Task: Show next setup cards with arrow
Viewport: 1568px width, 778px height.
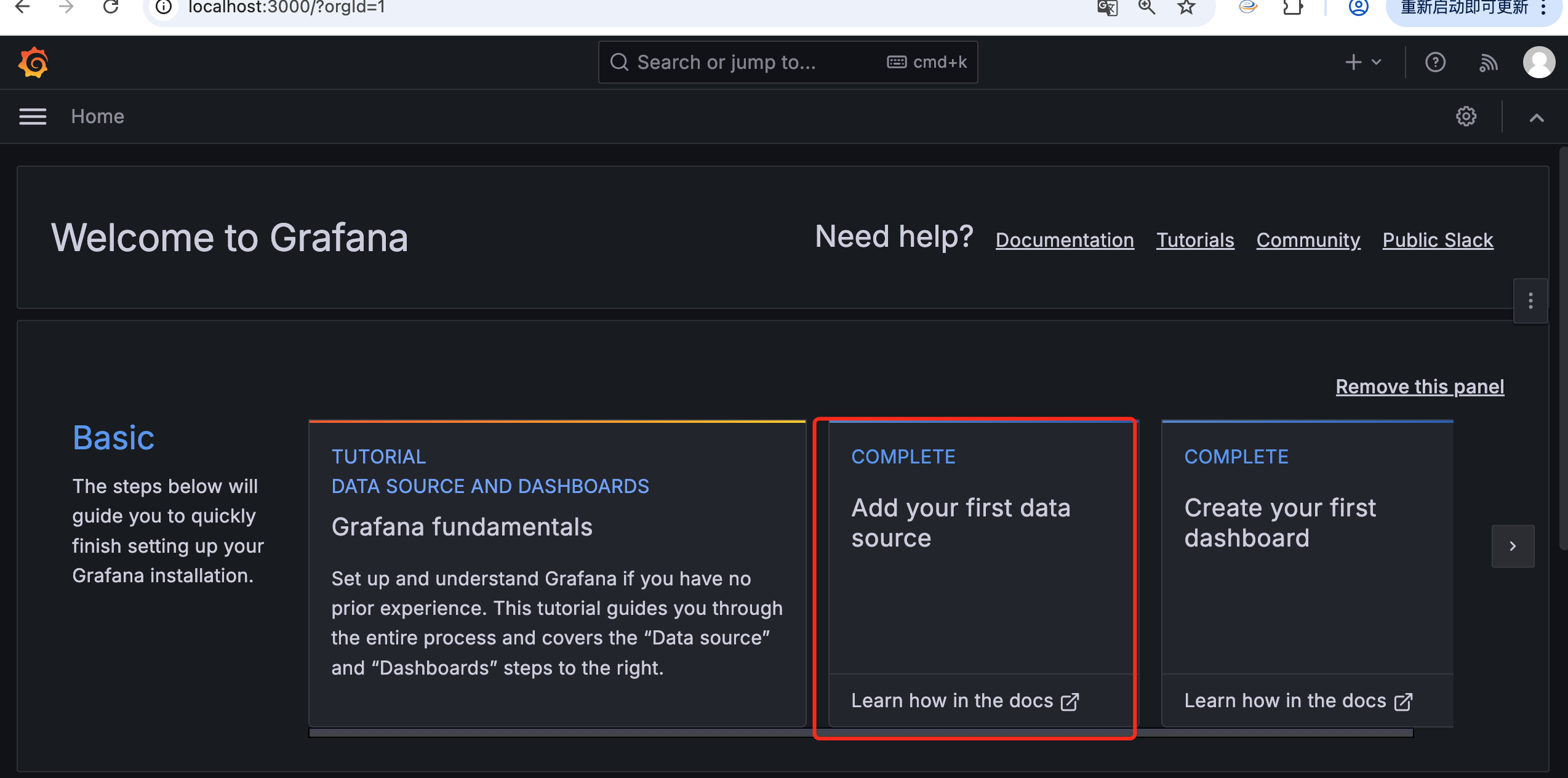Action: coord(1513,546)
